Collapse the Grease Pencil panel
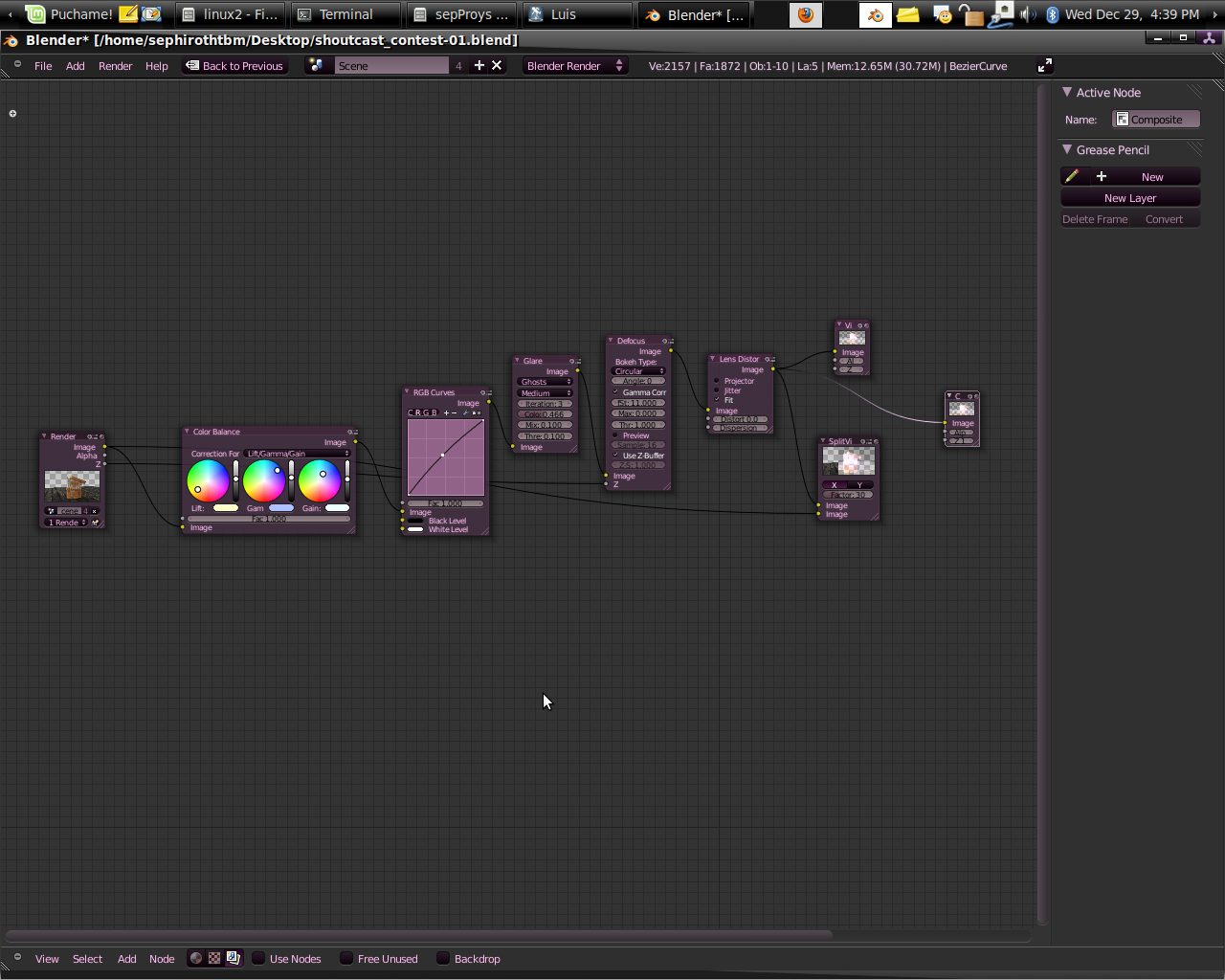 (1067, 149)
